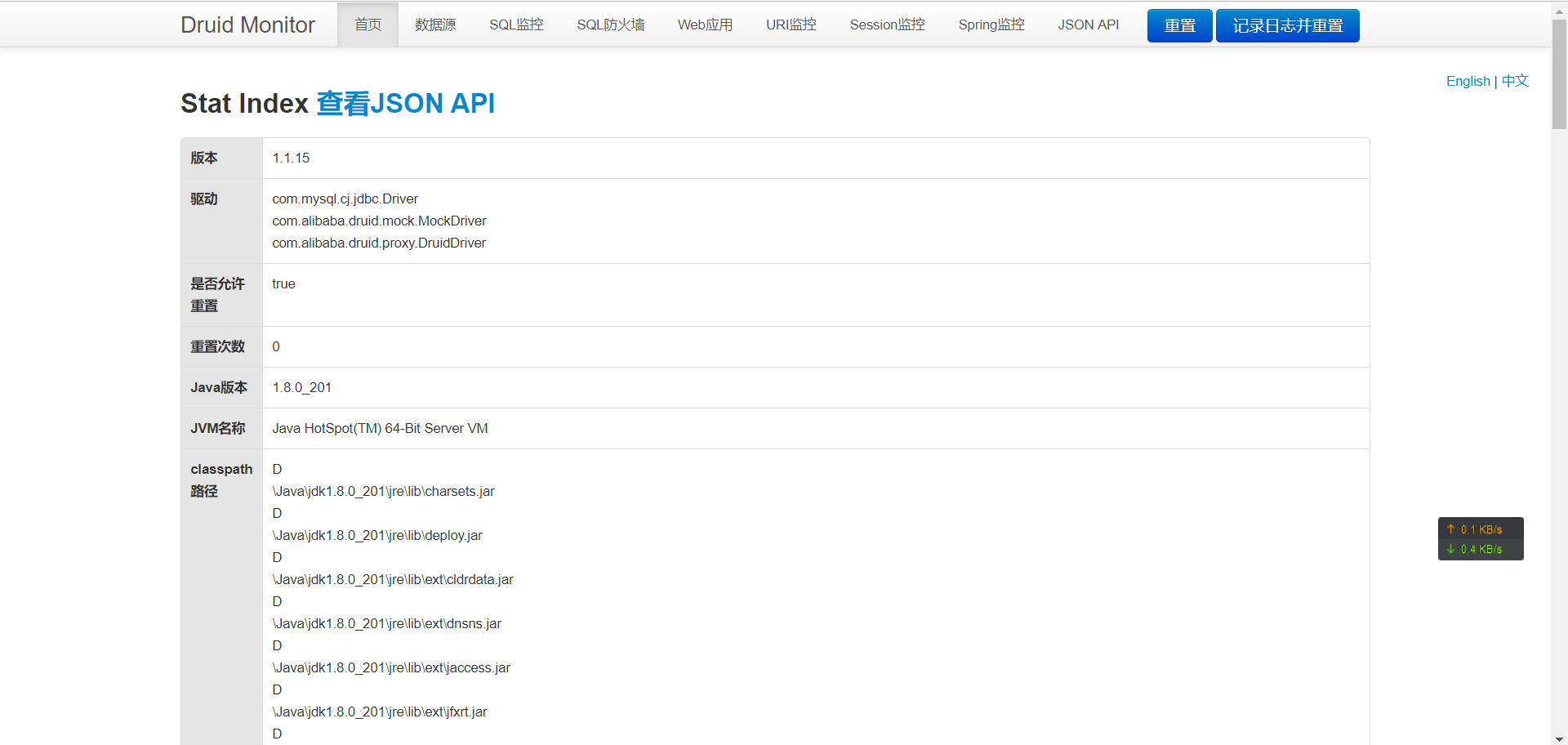
Task: Open the 首页 home tab
Action: (x=367, y=25)
